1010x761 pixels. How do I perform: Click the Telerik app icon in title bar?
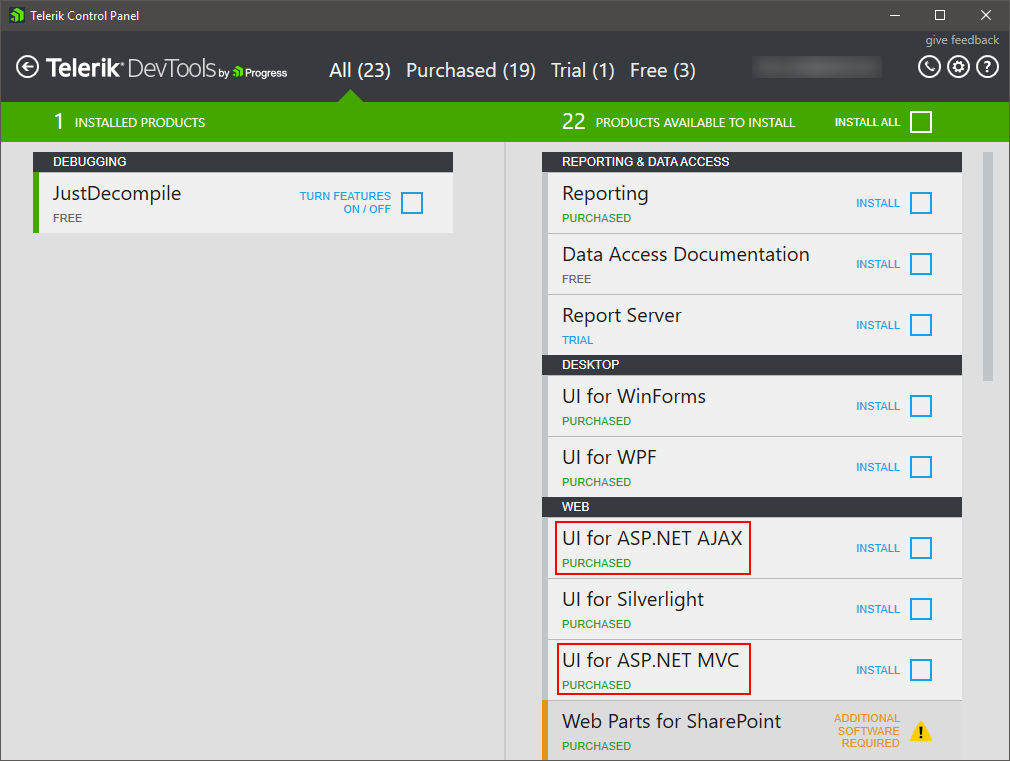[17, 15]
